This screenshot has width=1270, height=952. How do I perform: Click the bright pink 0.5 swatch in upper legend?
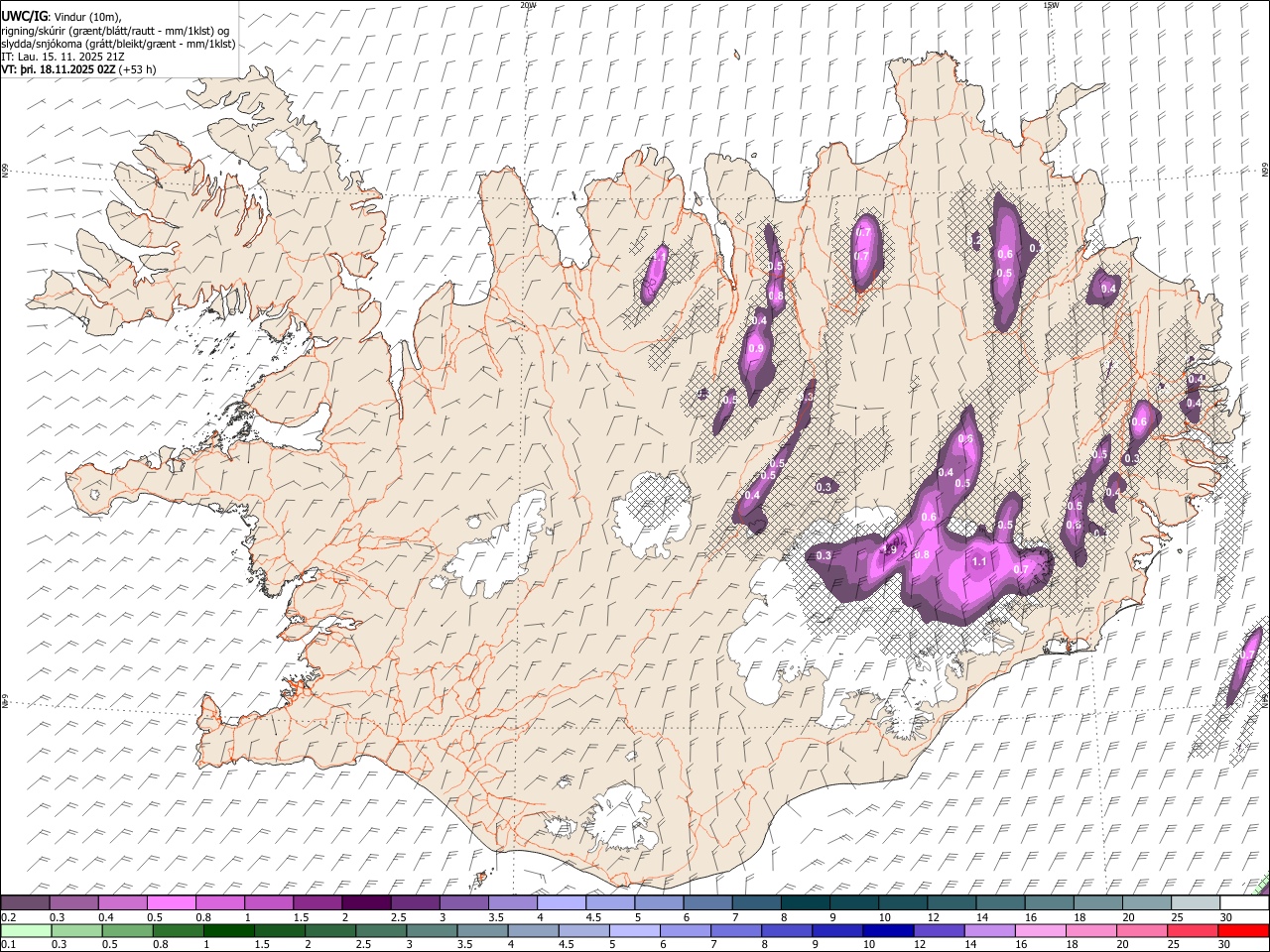tap(171, 902)
